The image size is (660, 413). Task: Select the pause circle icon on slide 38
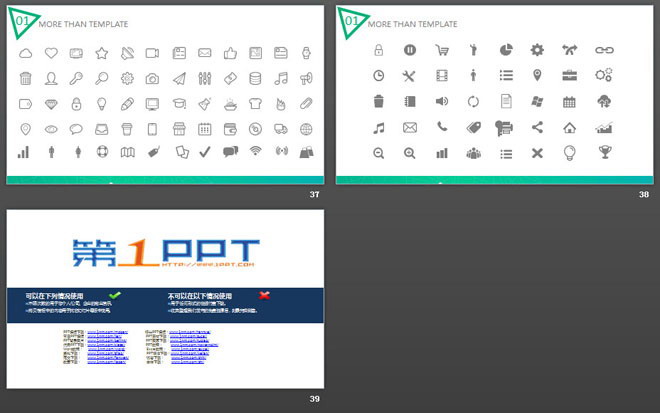click(410, 50)
